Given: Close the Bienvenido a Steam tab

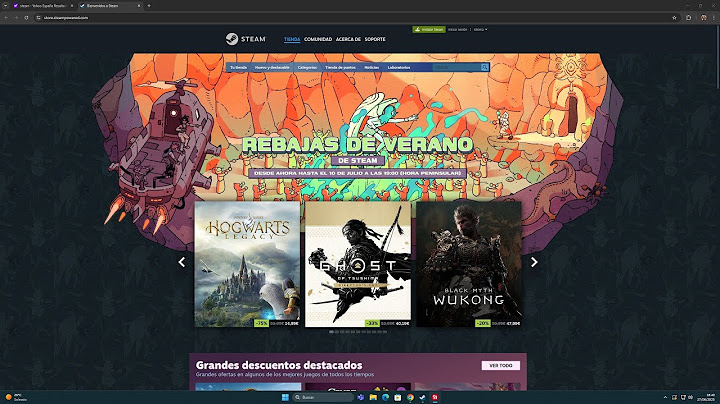Looking at the screenshot, I should click(139, 6).
